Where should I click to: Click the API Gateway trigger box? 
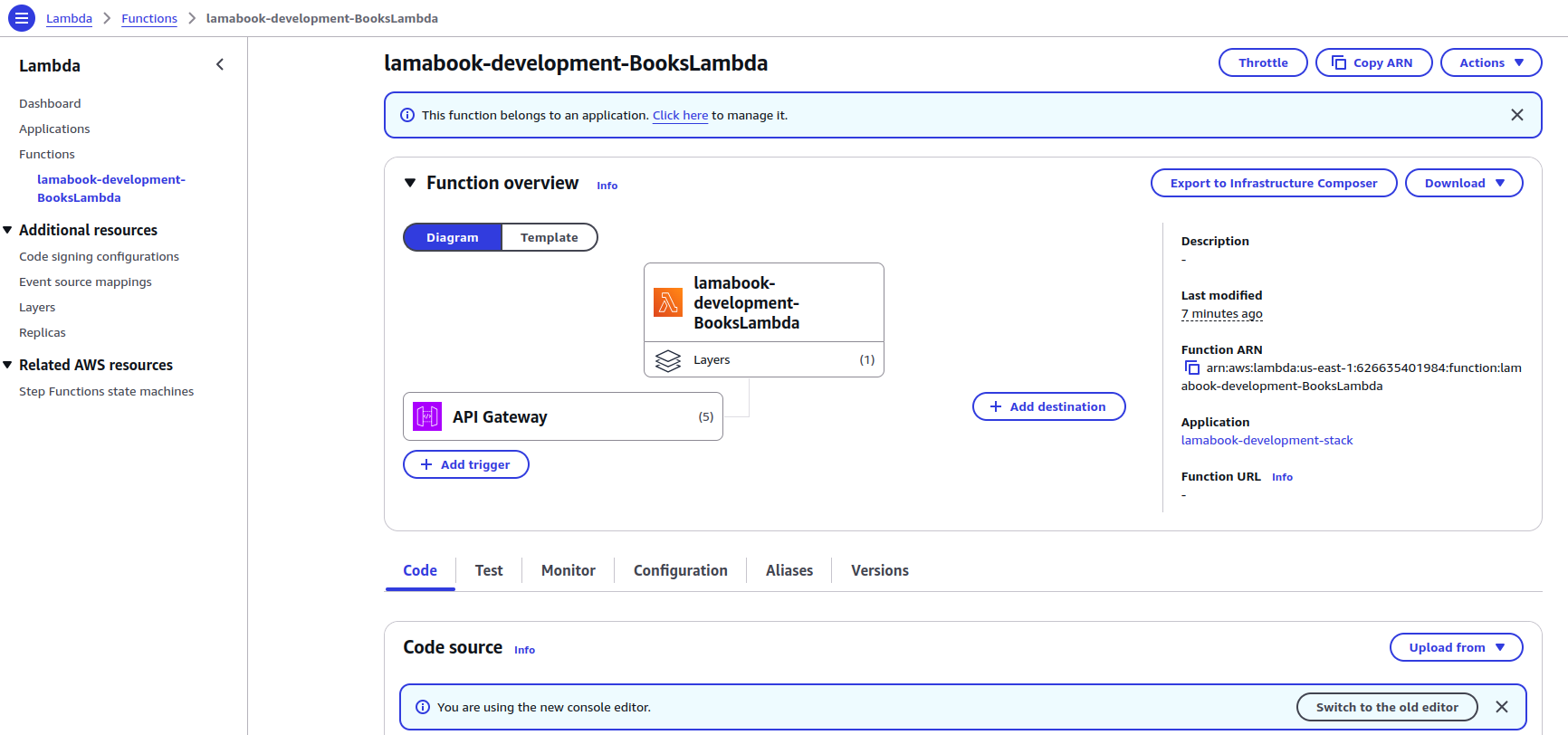(563, 416)
